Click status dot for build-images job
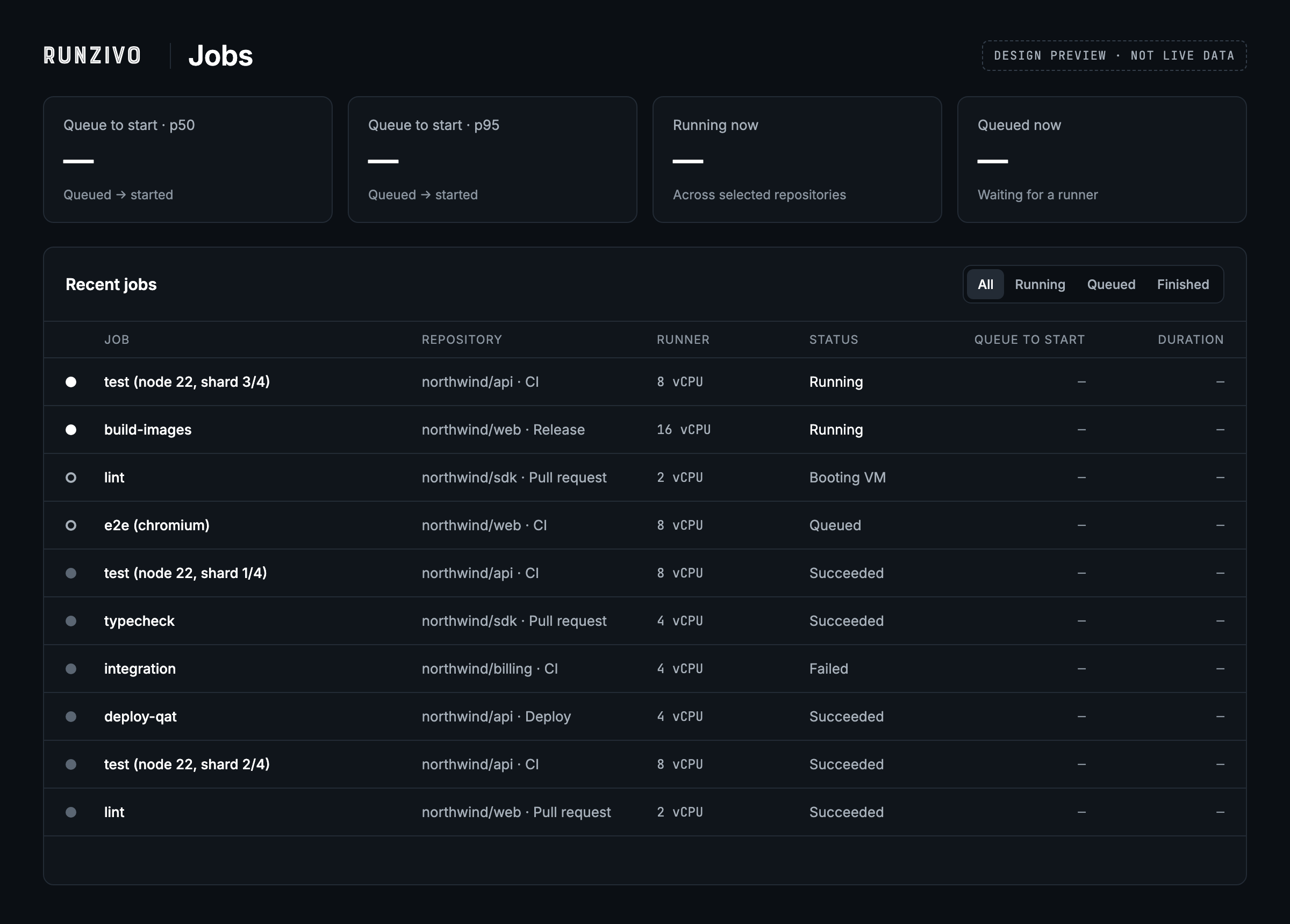Image resolution: width=1290 pixels, height=924 pixels. point(71,429)
